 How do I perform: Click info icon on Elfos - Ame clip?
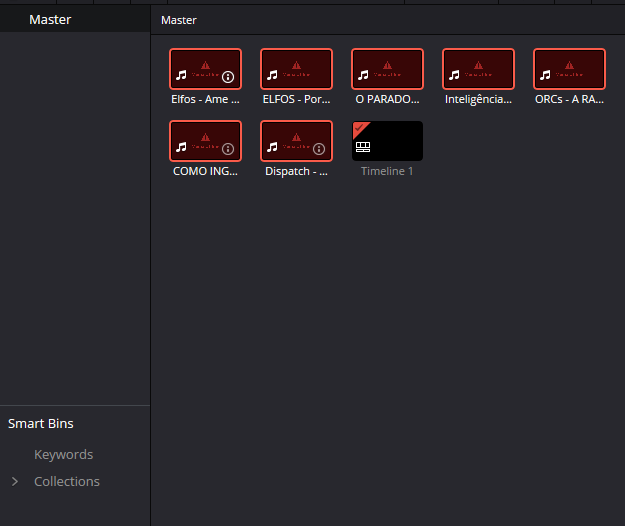[228, 77]
